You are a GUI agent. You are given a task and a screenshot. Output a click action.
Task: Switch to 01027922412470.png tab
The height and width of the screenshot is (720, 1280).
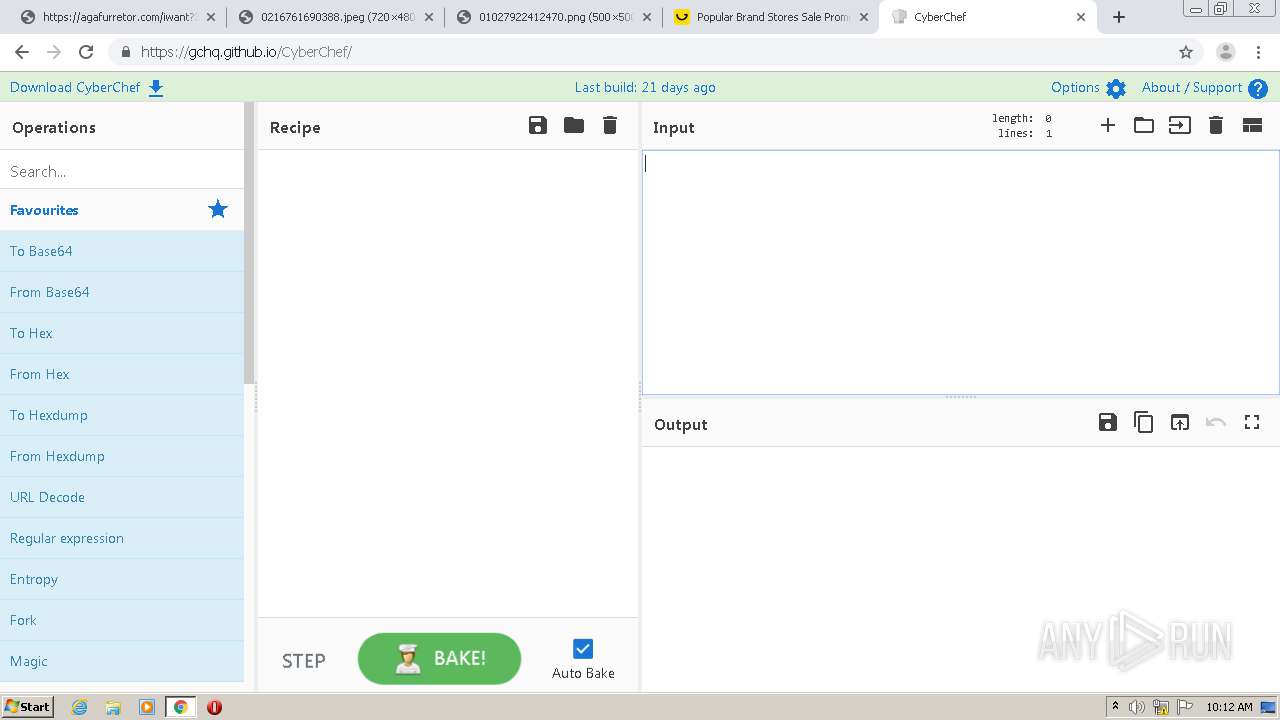(x=554, y=17)
